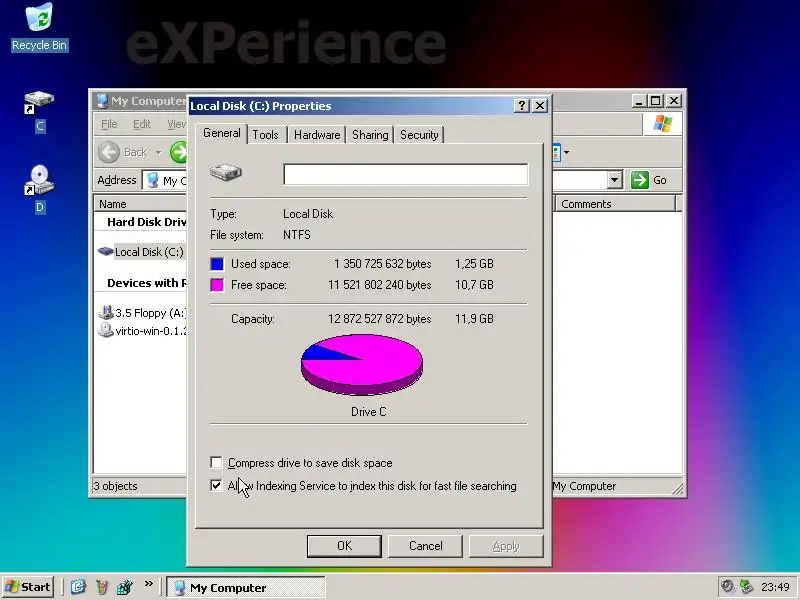Click the '12 872 527 872 bytes' capacity value
800x600 pixels.
pyautogui.click(x=380, y=319)
